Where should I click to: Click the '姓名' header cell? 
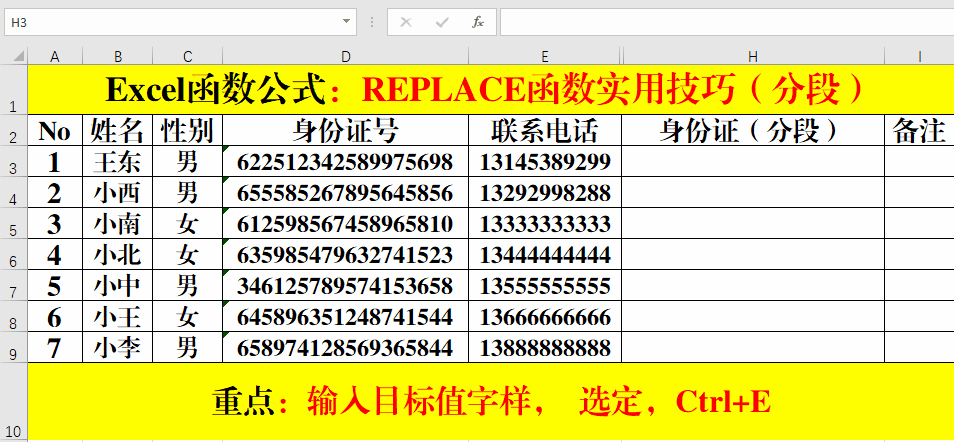(117, 130)
